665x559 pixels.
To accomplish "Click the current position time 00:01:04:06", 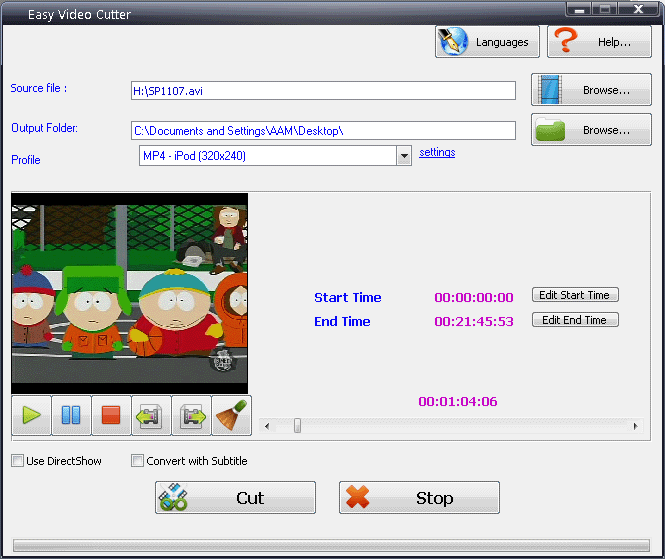I will coord(458,402).
